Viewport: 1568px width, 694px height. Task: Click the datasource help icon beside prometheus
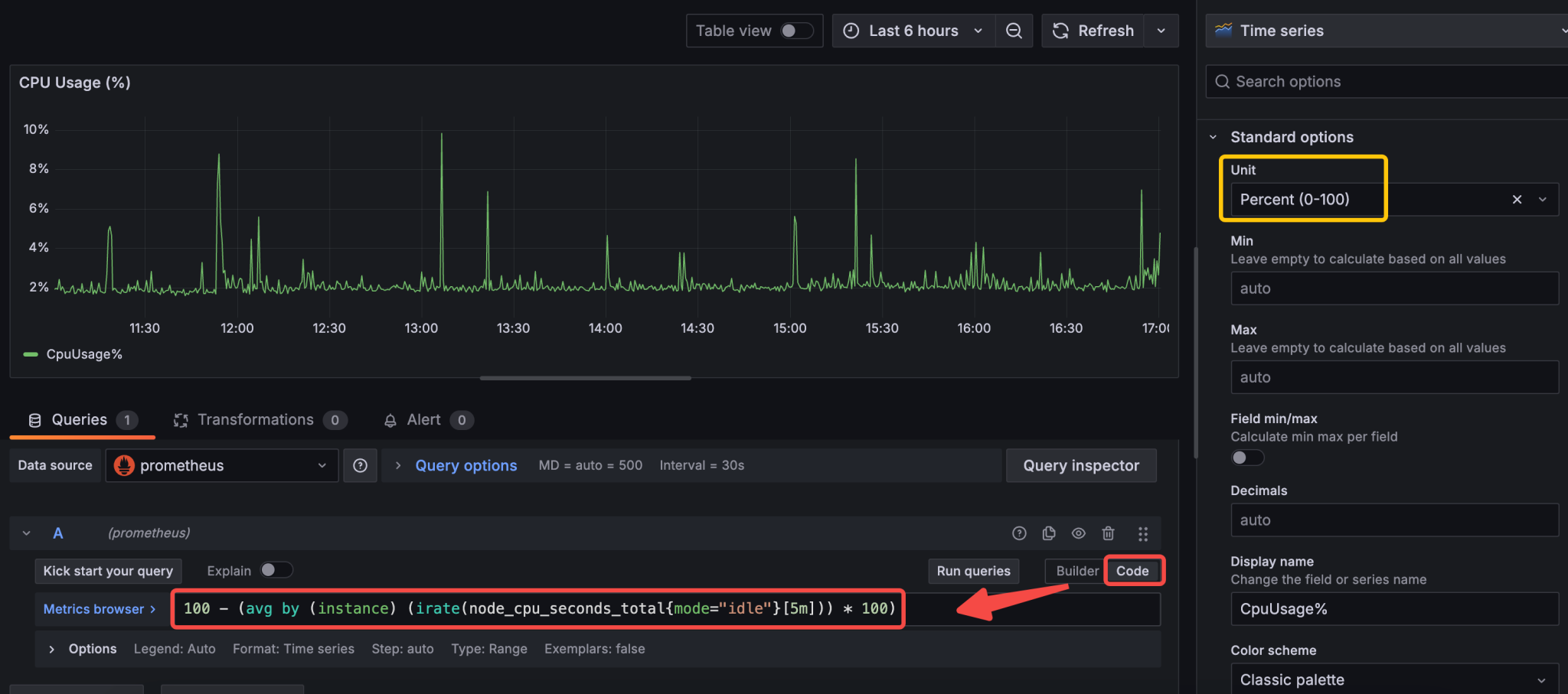(360, 465)
